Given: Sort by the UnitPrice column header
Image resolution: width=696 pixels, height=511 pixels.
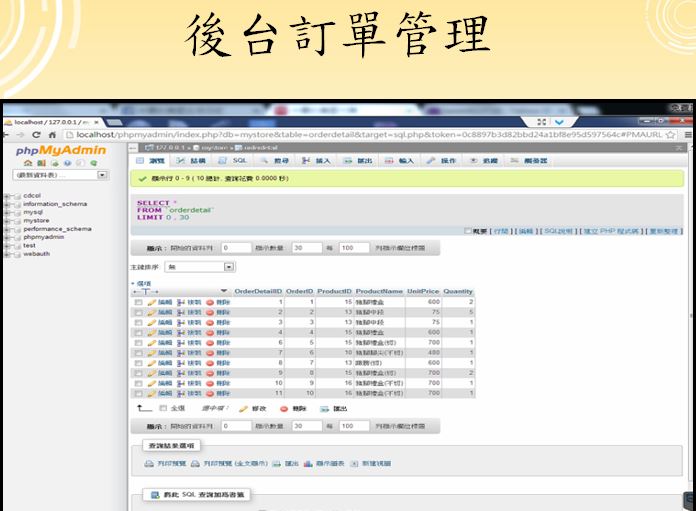Looking at the screenshot, I should 421,291.
